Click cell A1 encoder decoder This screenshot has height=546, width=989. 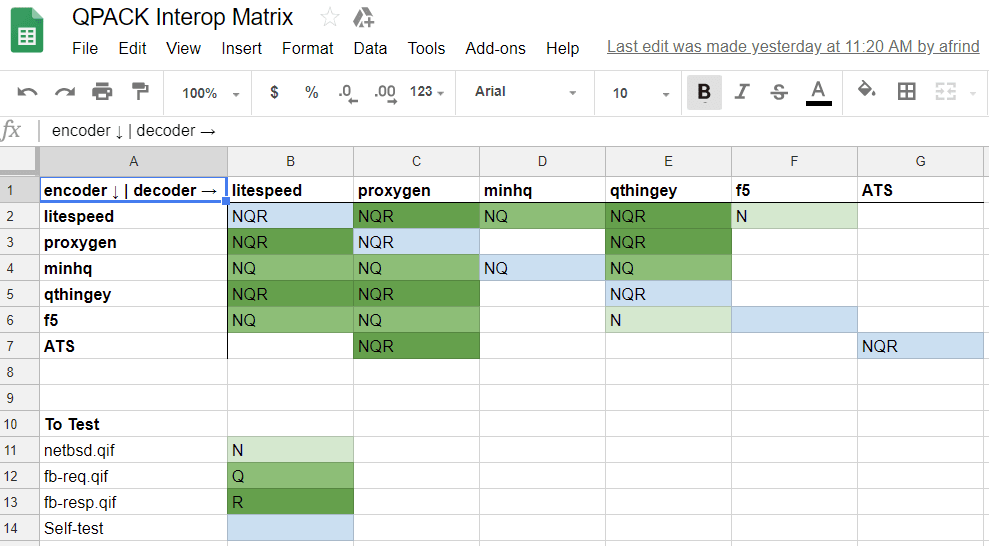coord(133,190)
